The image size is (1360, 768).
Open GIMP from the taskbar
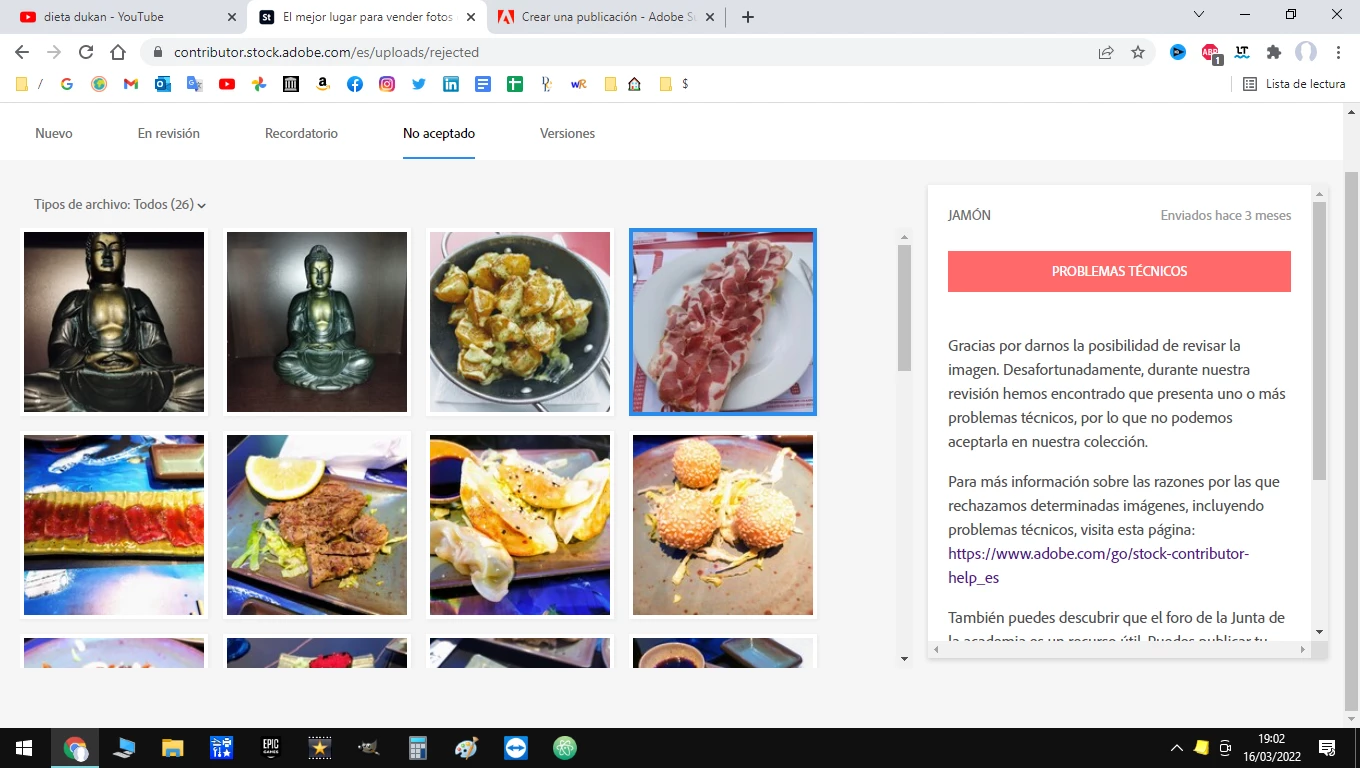point(368,747)
